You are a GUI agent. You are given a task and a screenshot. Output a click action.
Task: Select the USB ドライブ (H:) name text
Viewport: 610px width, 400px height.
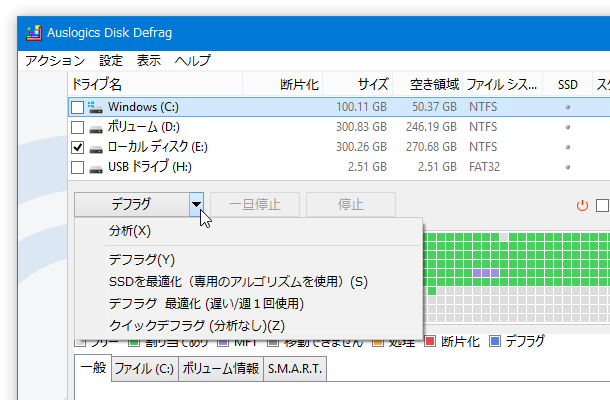pos(150,167)
